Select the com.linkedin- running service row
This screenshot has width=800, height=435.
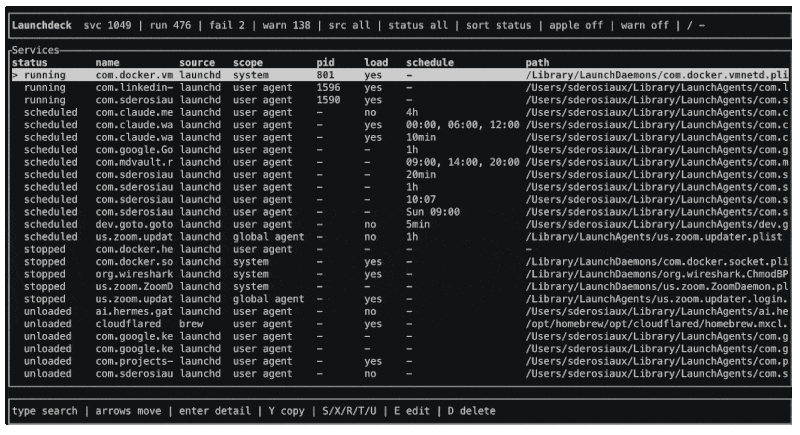pyautogui.click(x=400, y=87)
